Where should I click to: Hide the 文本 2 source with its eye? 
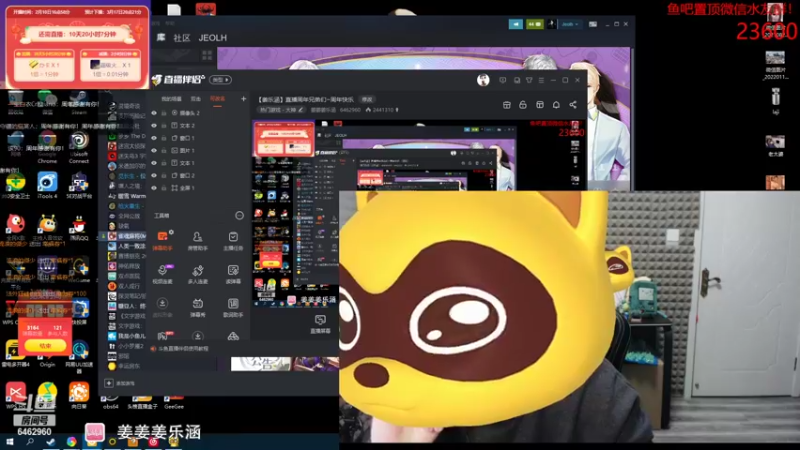(x=154, y=126)
